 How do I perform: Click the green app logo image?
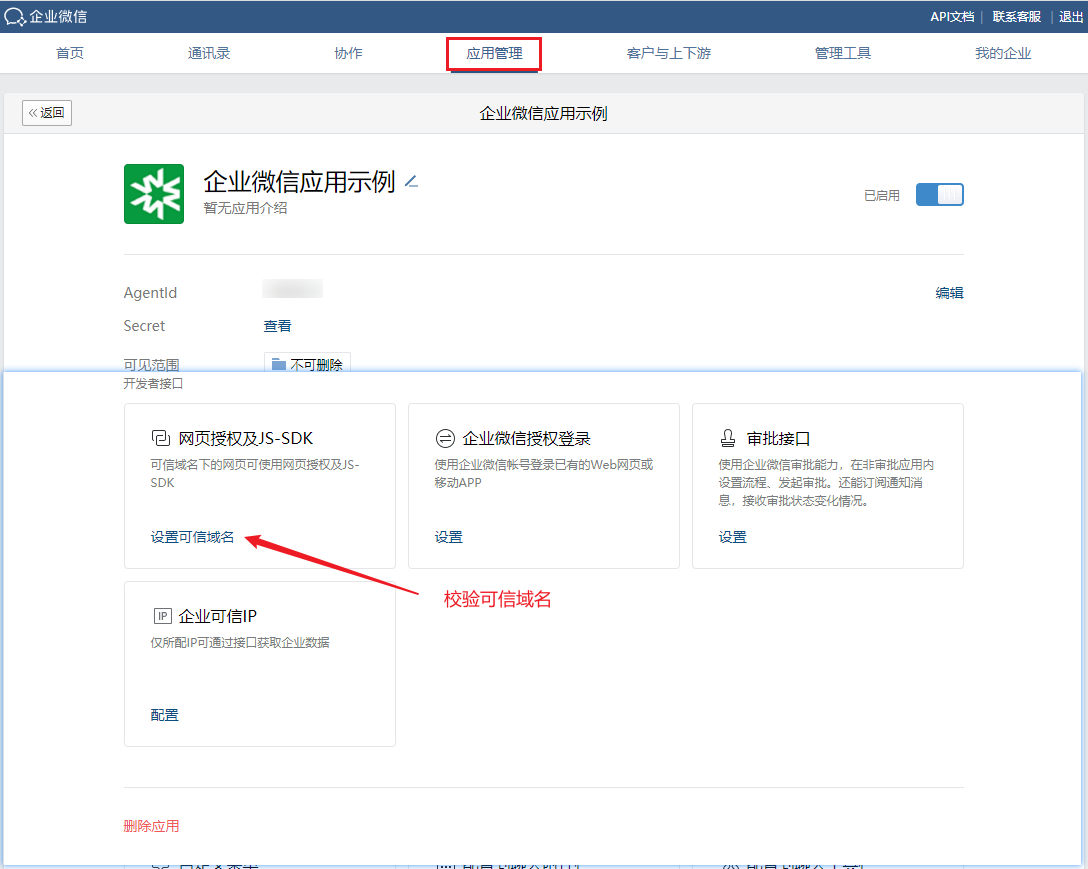[x=154, y=194]
